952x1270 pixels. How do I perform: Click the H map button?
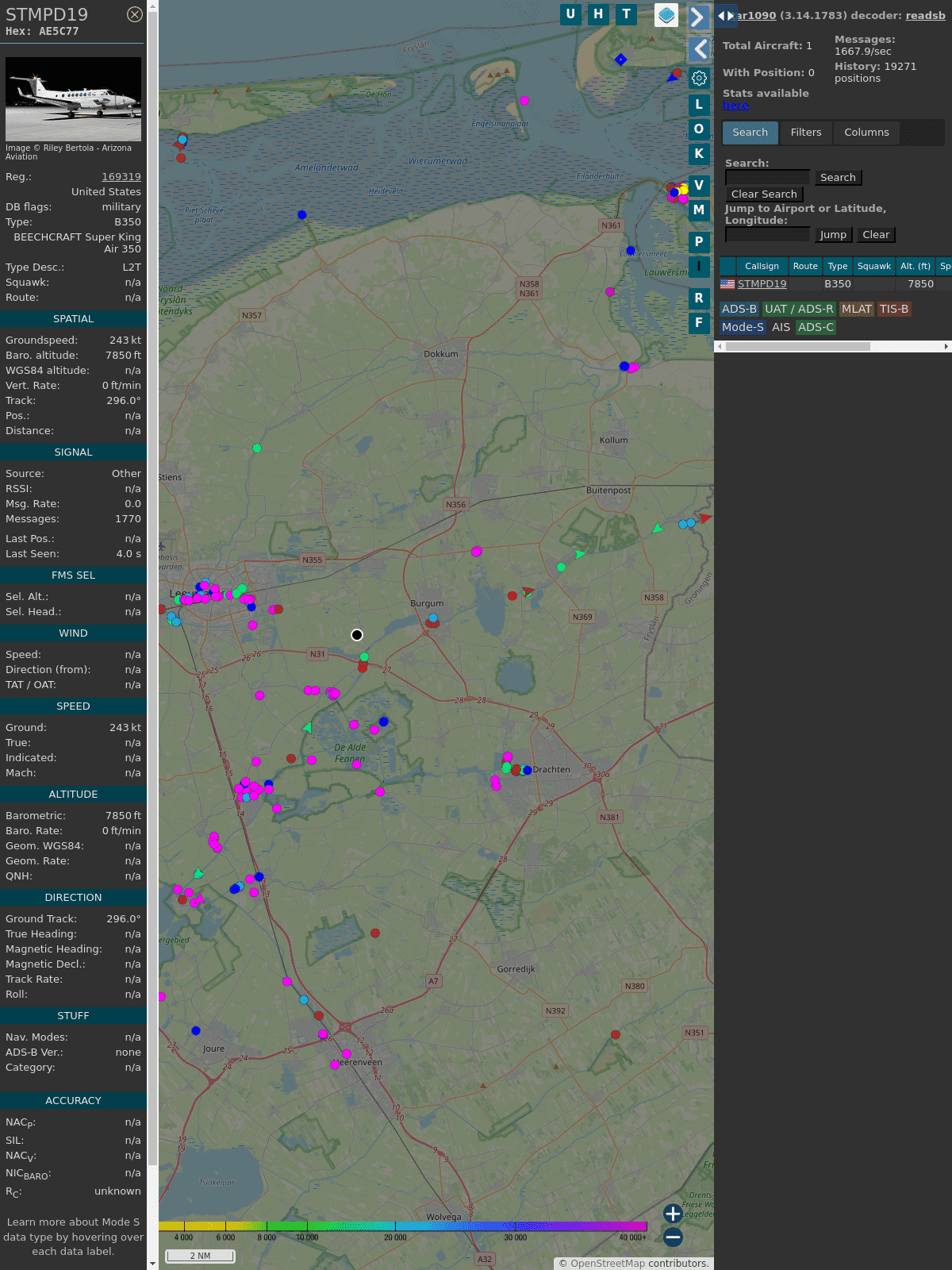598,14
